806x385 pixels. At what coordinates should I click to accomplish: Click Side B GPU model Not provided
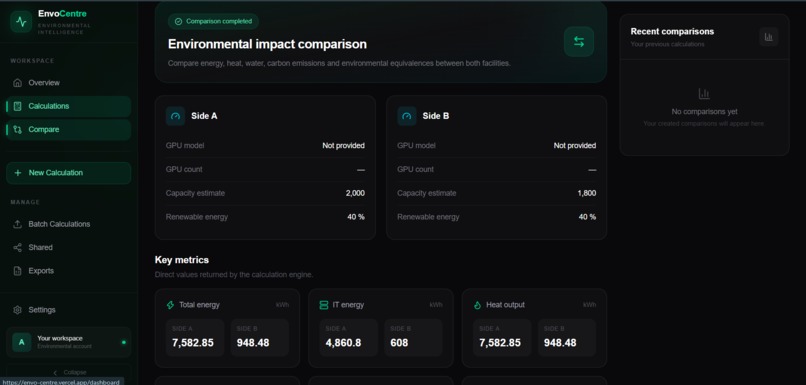[575, 146]
